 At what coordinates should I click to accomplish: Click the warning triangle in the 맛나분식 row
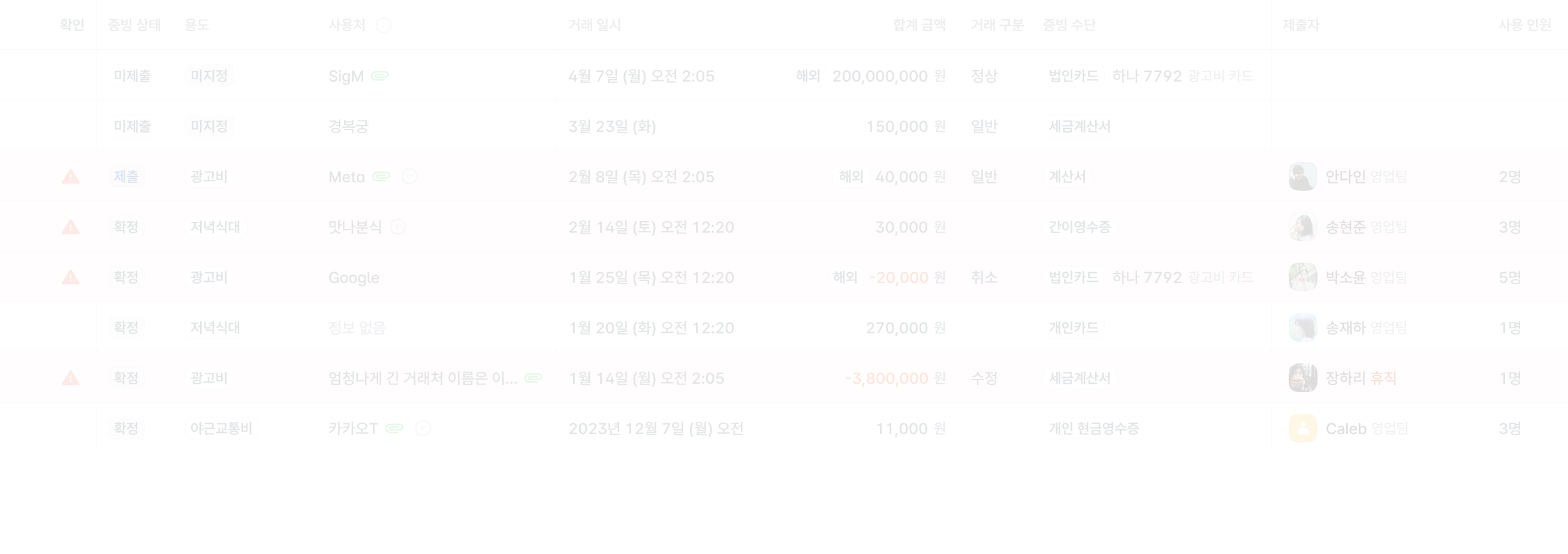click(71, 227)
